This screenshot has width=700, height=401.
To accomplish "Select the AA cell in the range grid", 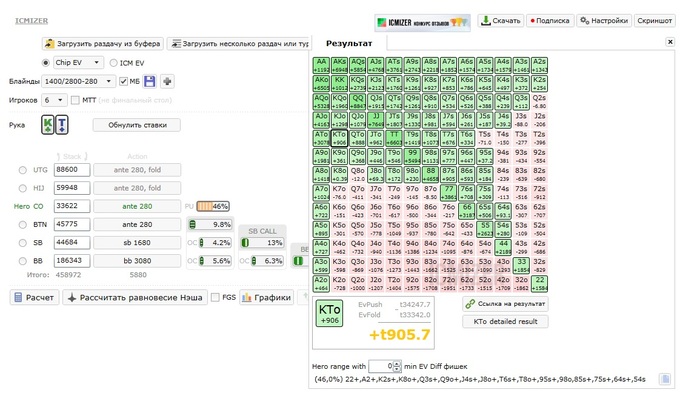I will 321,65.
